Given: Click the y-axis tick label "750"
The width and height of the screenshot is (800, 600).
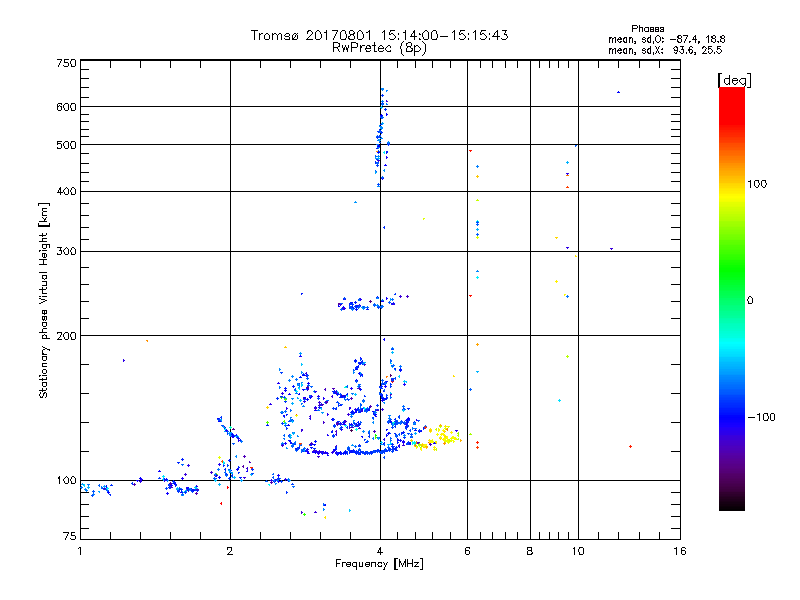Looking at the screenshot, I should (x=66, y=63).
